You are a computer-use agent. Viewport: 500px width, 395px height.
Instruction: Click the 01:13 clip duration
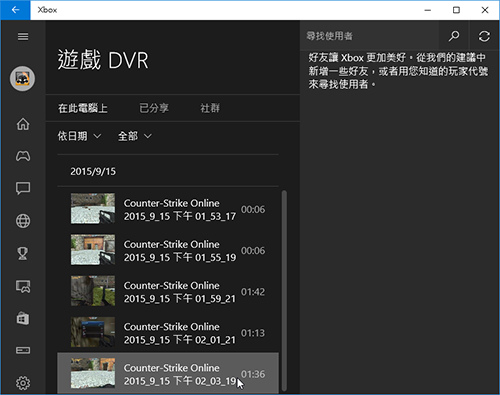[x=253, y=333]
